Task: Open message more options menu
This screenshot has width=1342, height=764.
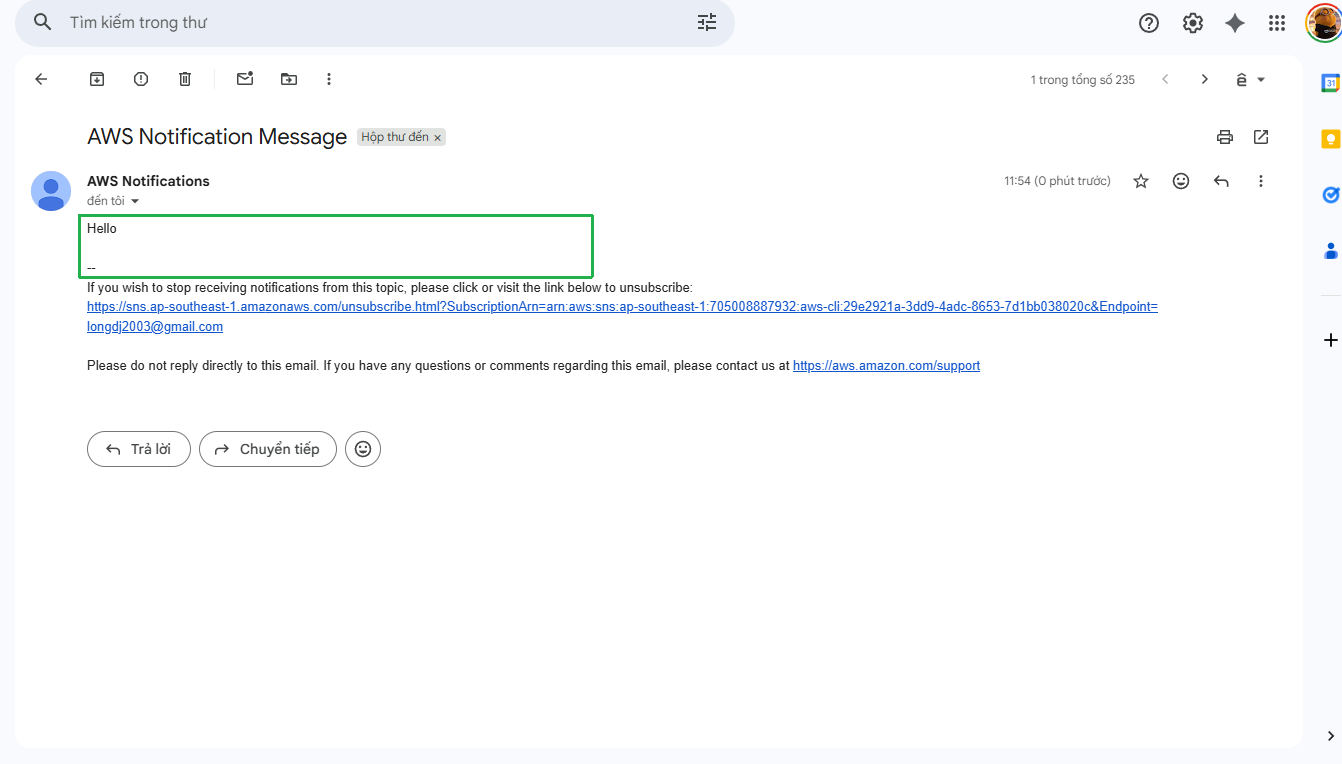Action: 1261,181
